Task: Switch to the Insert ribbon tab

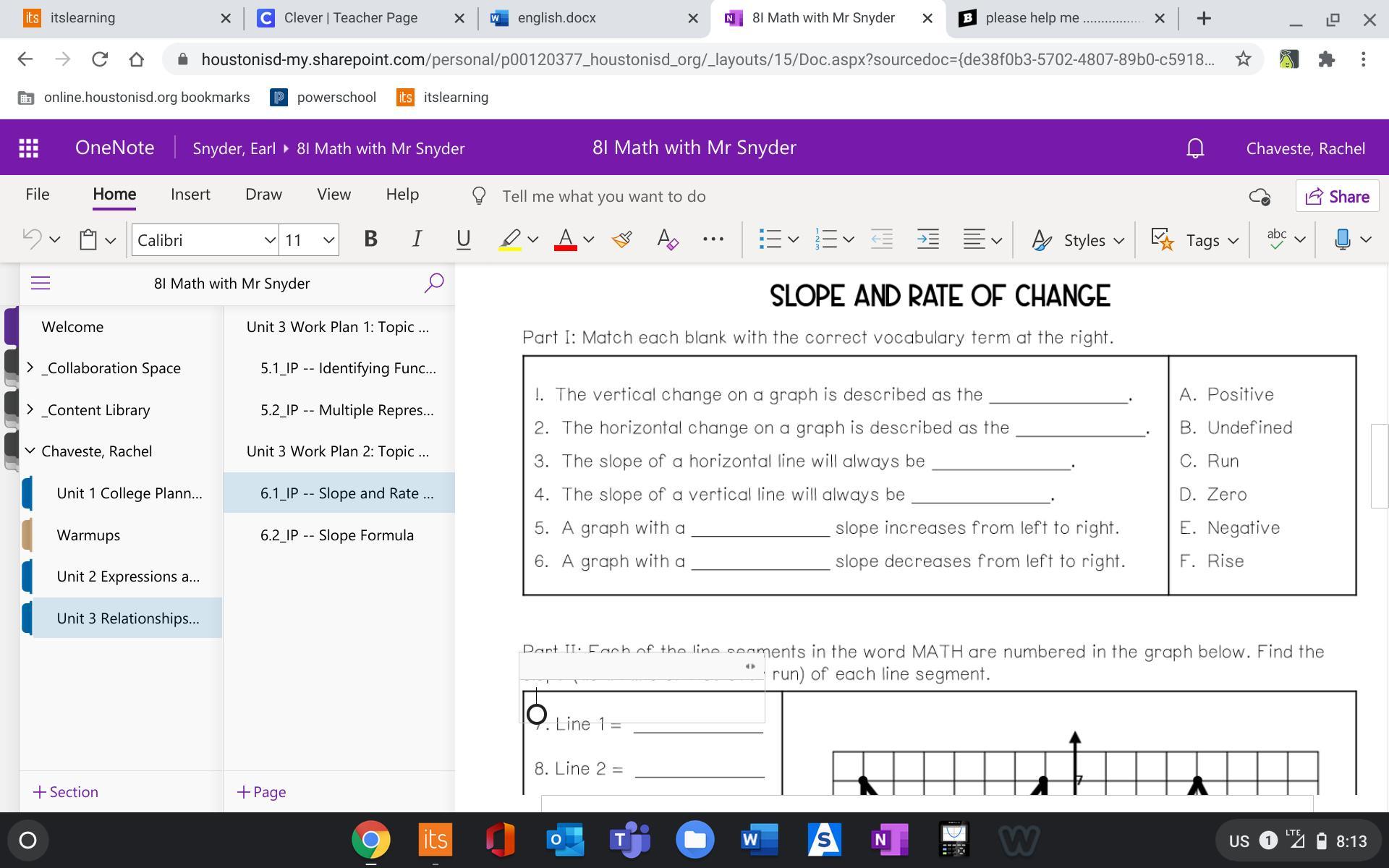Action: (x=190, y=195)
